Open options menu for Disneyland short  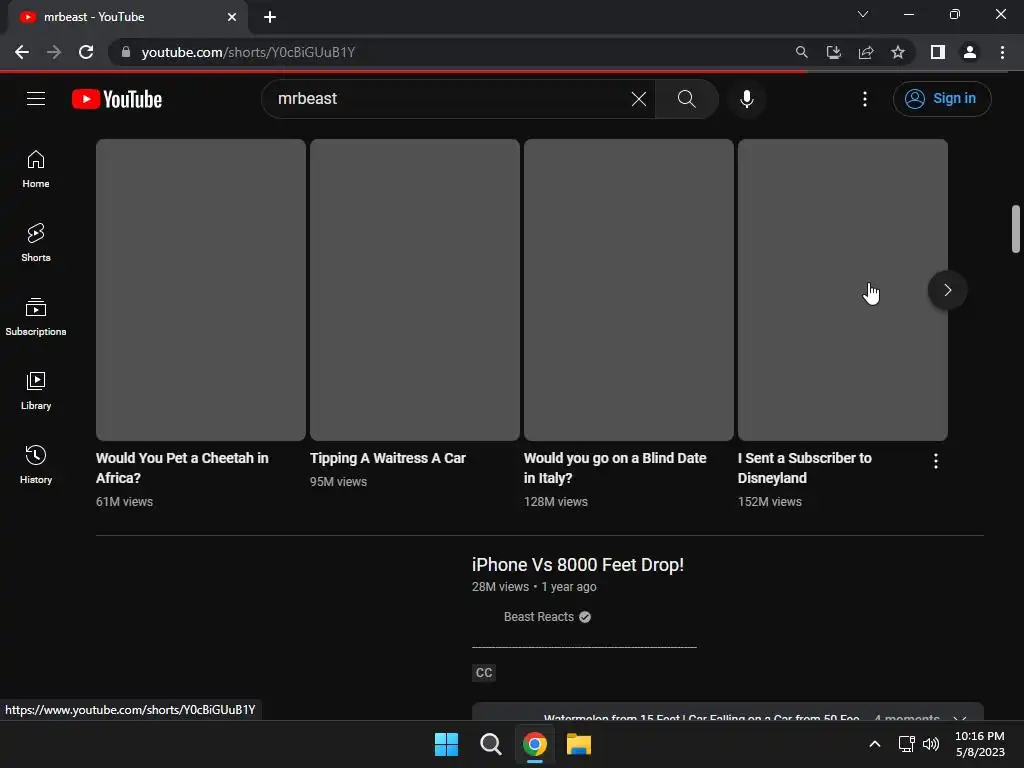[936, 461]
